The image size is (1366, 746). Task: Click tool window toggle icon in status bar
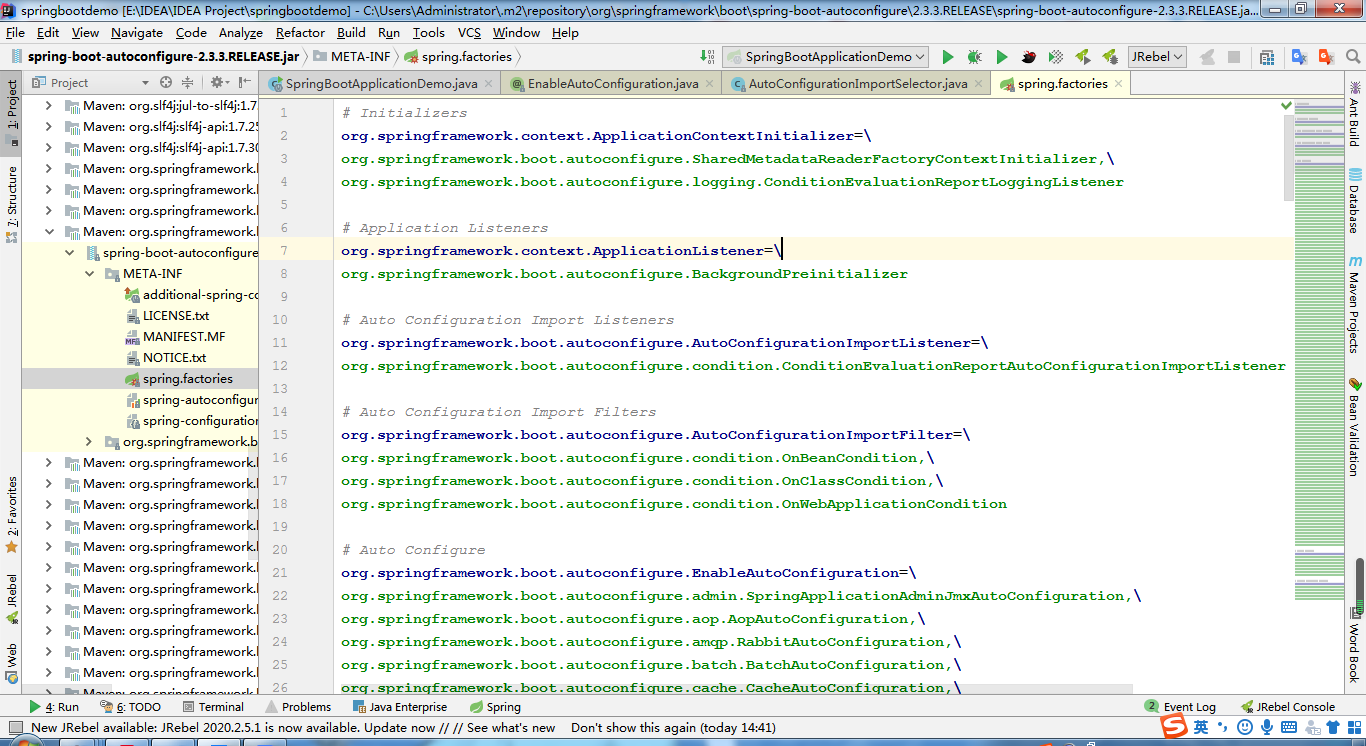(x=14, y=728)
